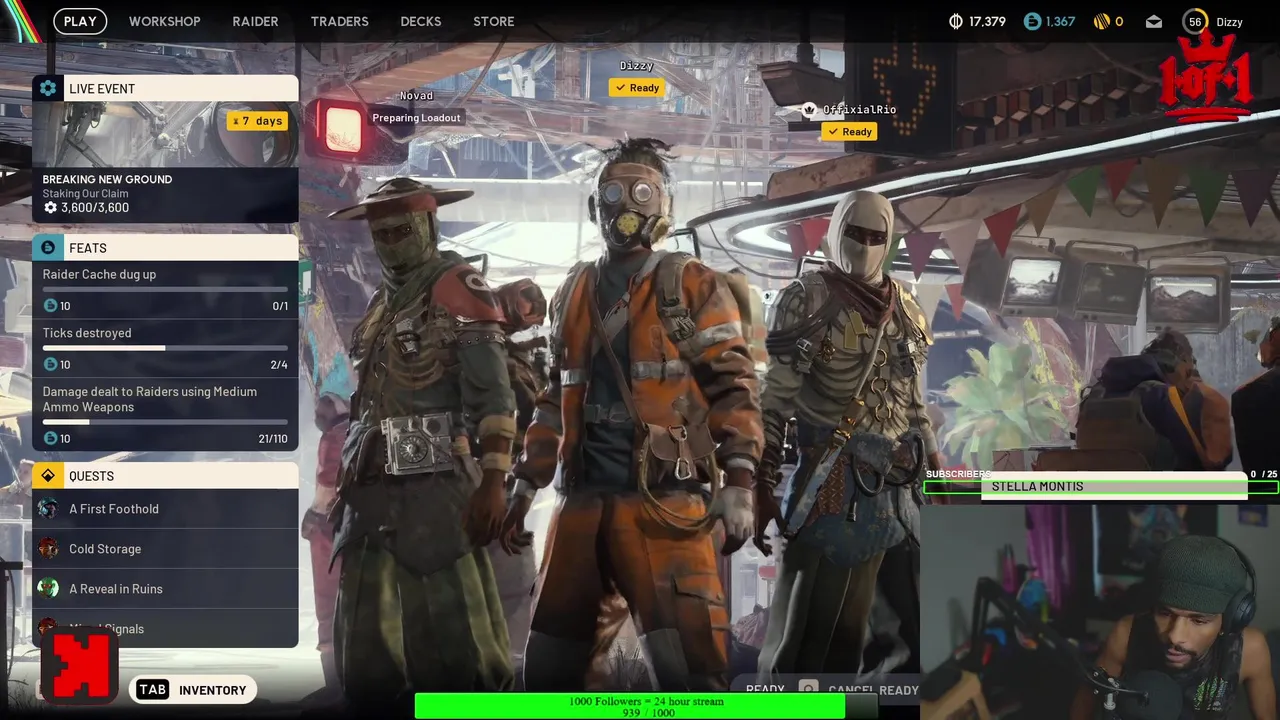1280x720 pixels.
Task: Click the Dizzy name above center raider
Action: tap(636, 66)
